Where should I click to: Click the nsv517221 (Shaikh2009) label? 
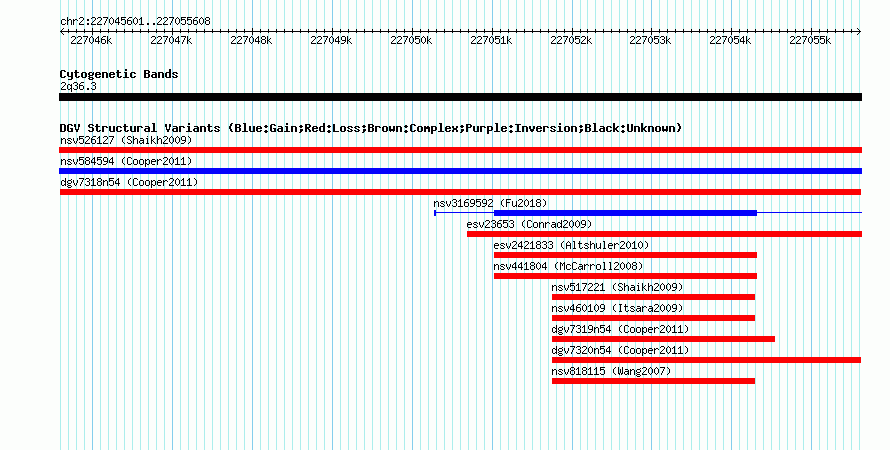(618, 287)
